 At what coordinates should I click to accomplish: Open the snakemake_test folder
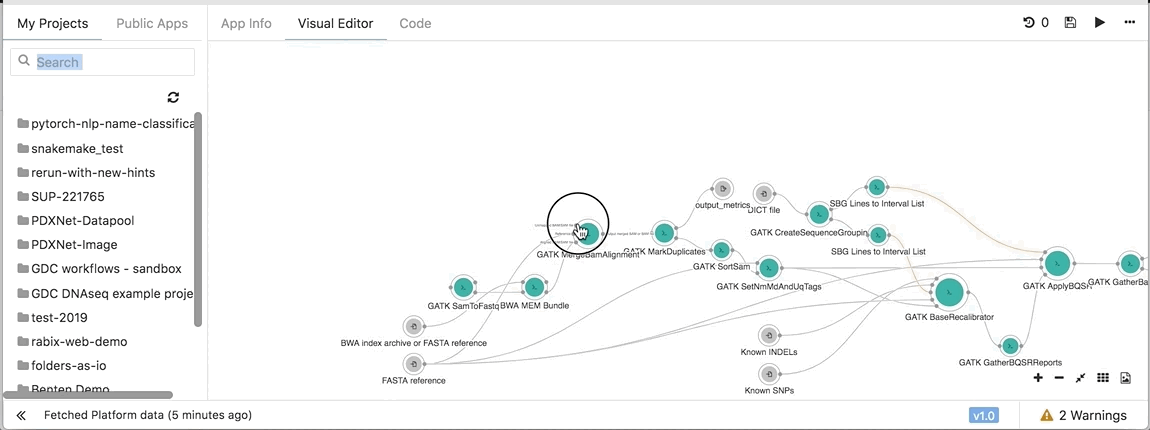(x=70, y=148)
